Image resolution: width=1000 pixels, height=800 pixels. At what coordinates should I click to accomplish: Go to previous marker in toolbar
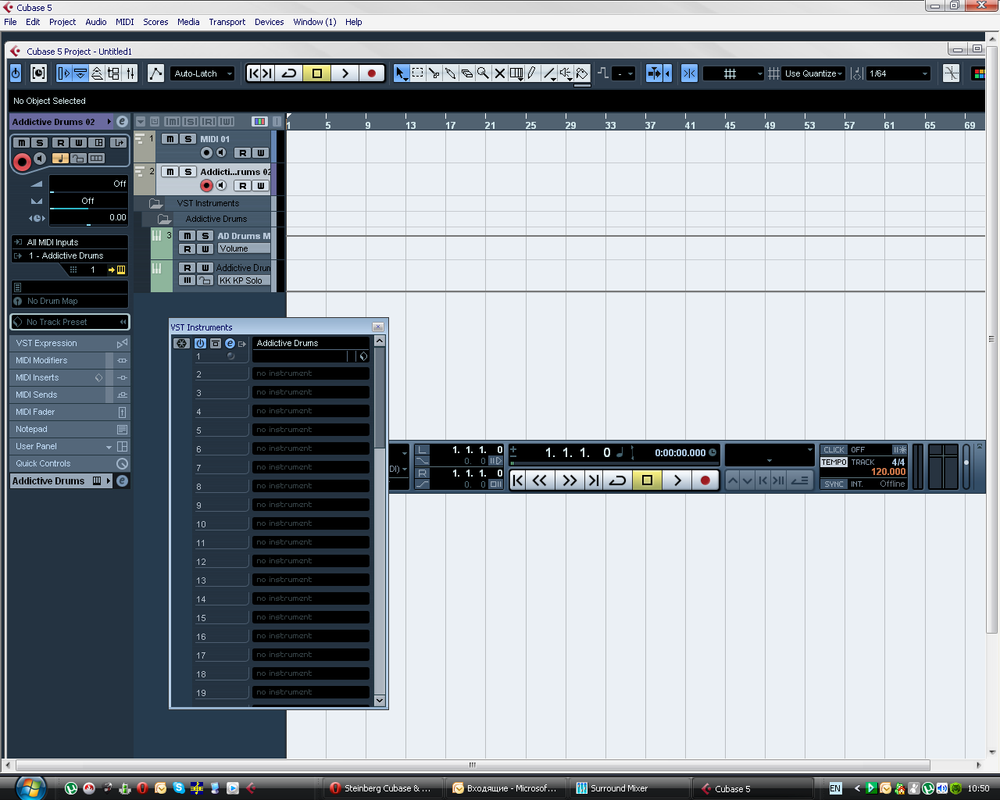point(254,73)
